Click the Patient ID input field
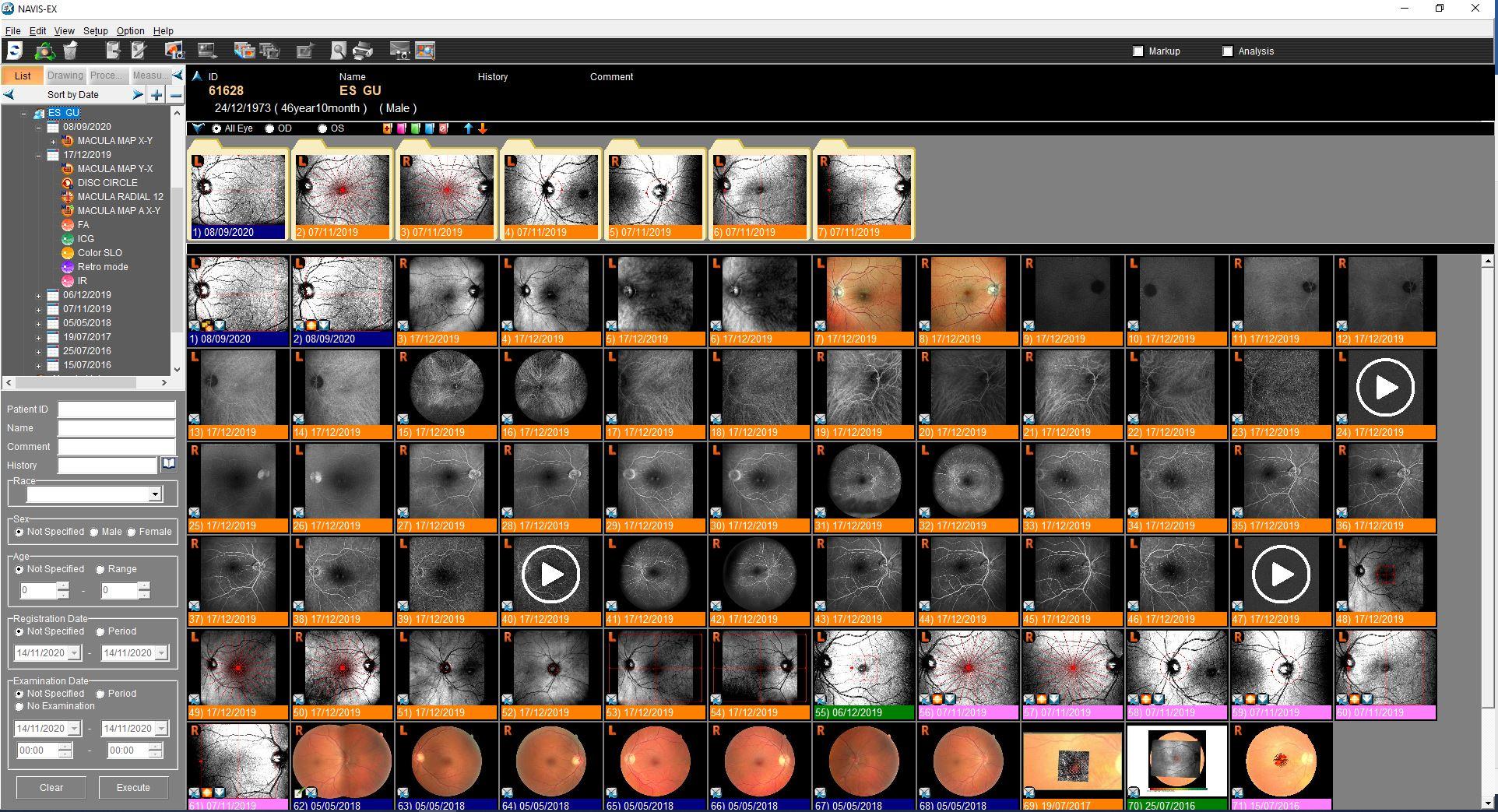Viewport: 1498px width, 812px height. point(117,410)
